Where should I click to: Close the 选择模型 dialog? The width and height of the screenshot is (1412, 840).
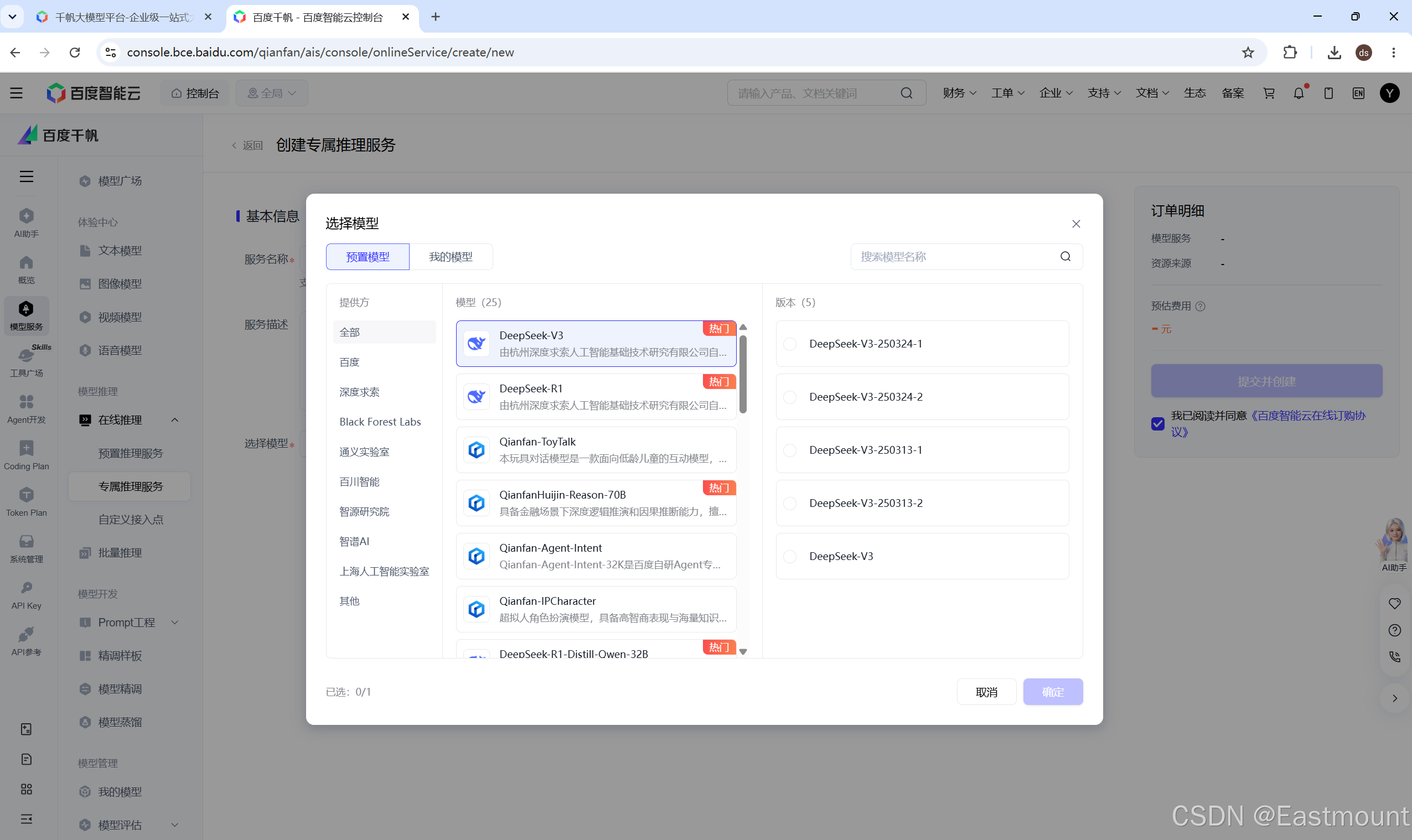[x=1075, y=224]
